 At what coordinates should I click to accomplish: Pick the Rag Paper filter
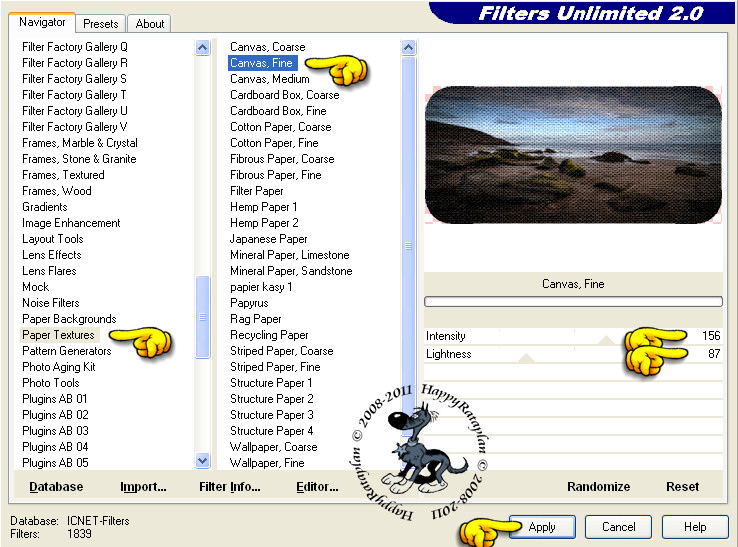pos(256,319)
